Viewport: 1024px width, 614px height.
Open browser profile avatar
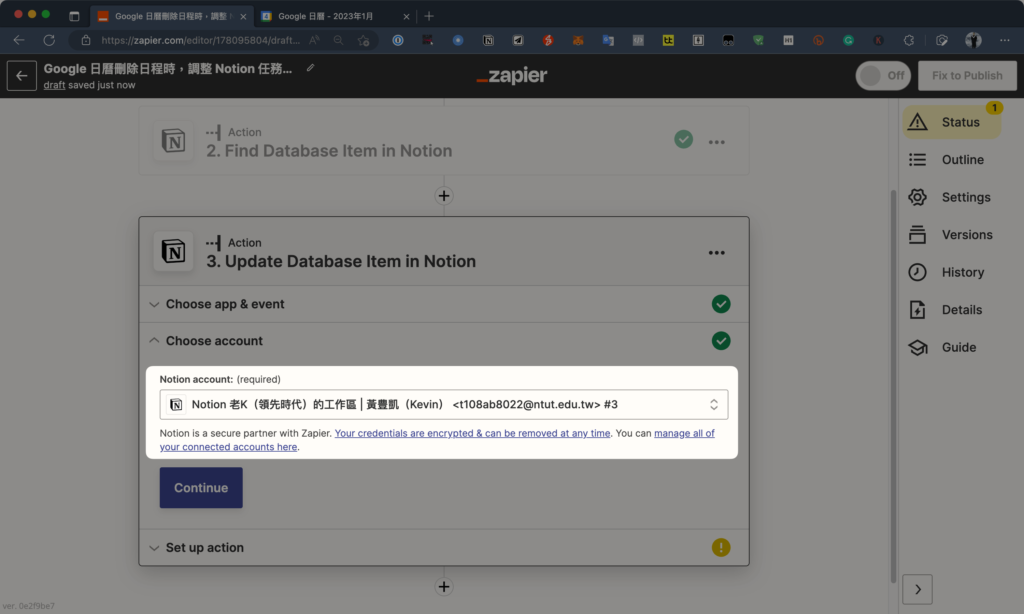click(x=973, y=40)
